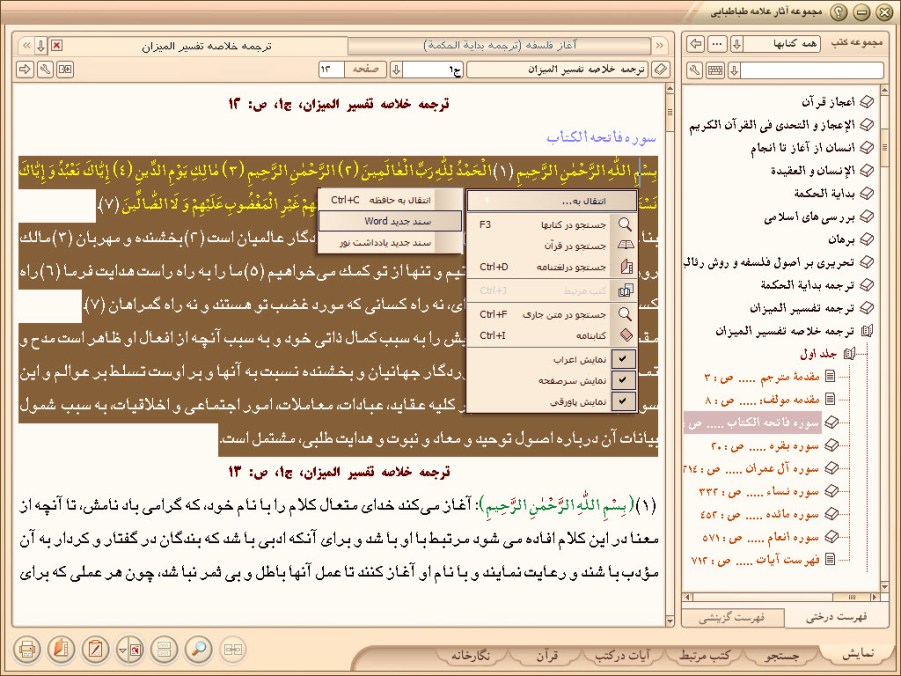Click the split-view icon in document toolbar

click(66, 70)
